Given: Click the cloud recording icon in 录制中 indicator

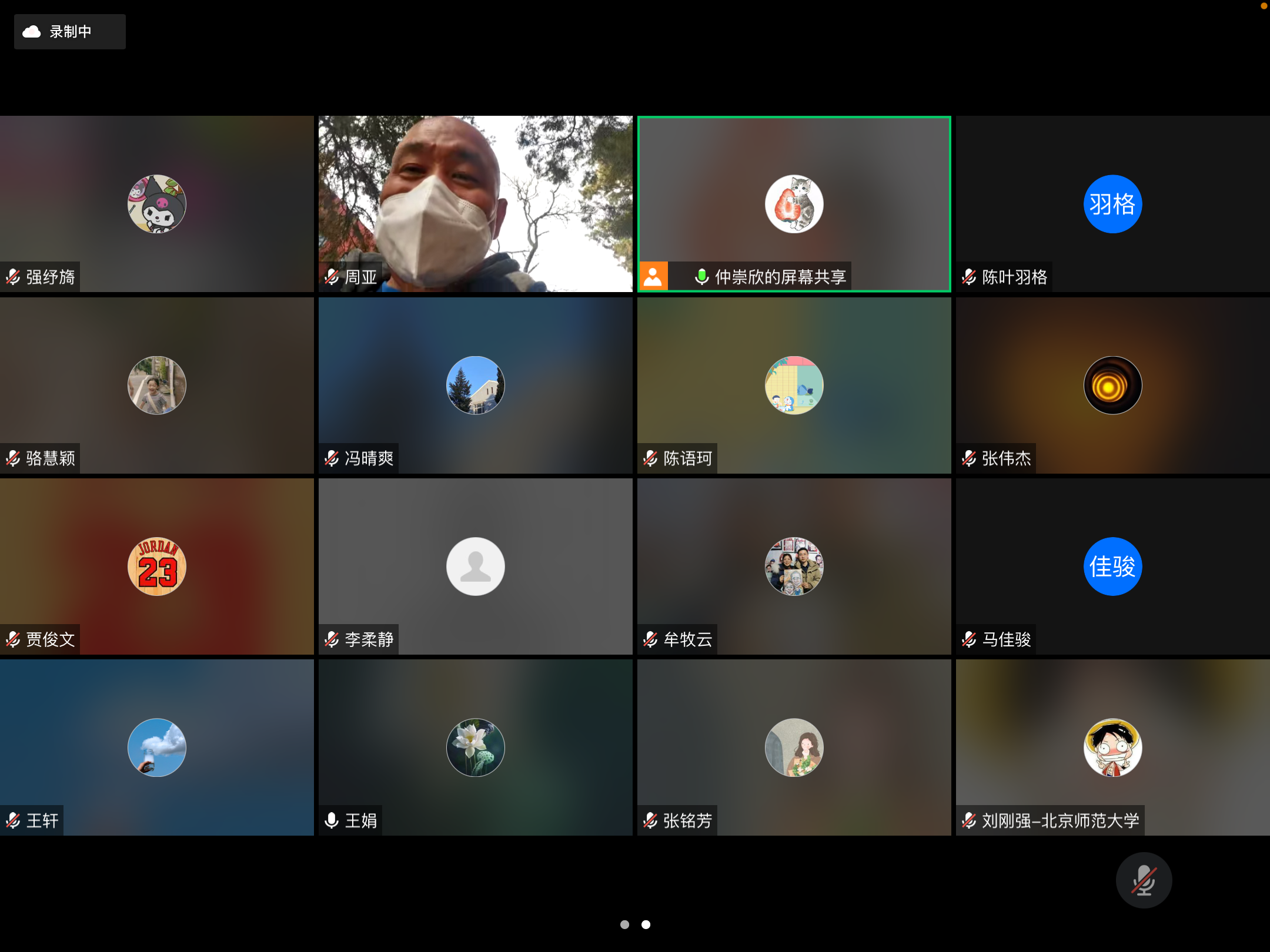Looking at the screenshot, I should coord(32,32).
